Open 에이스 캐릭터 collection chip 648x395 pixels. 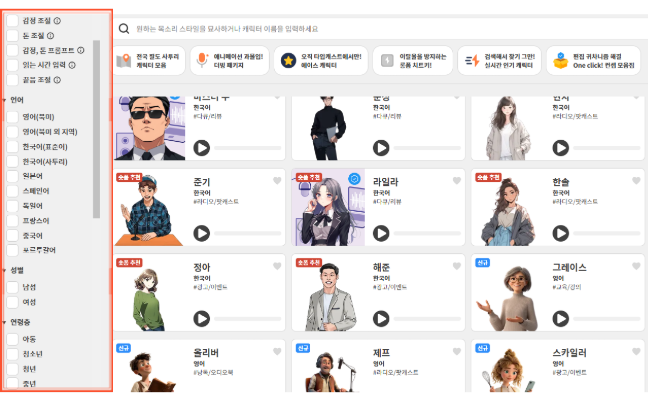click(x=321, y=61)
